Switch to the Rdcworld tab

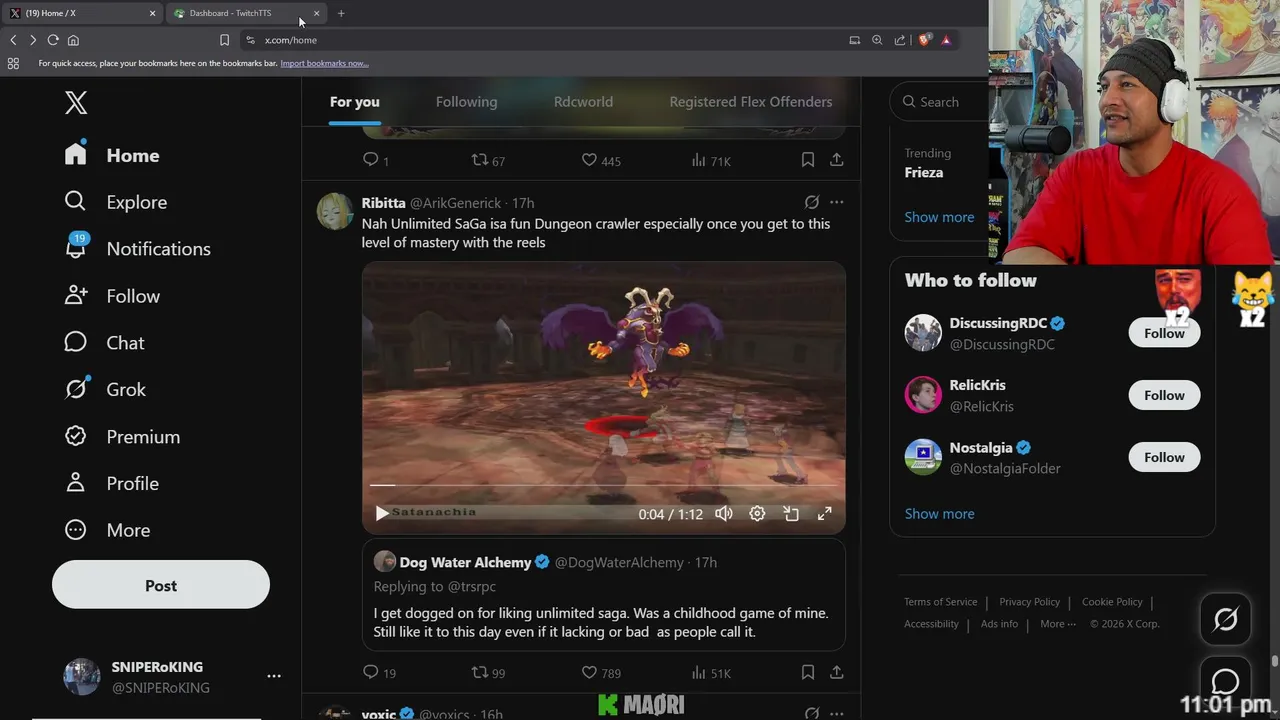583,102
